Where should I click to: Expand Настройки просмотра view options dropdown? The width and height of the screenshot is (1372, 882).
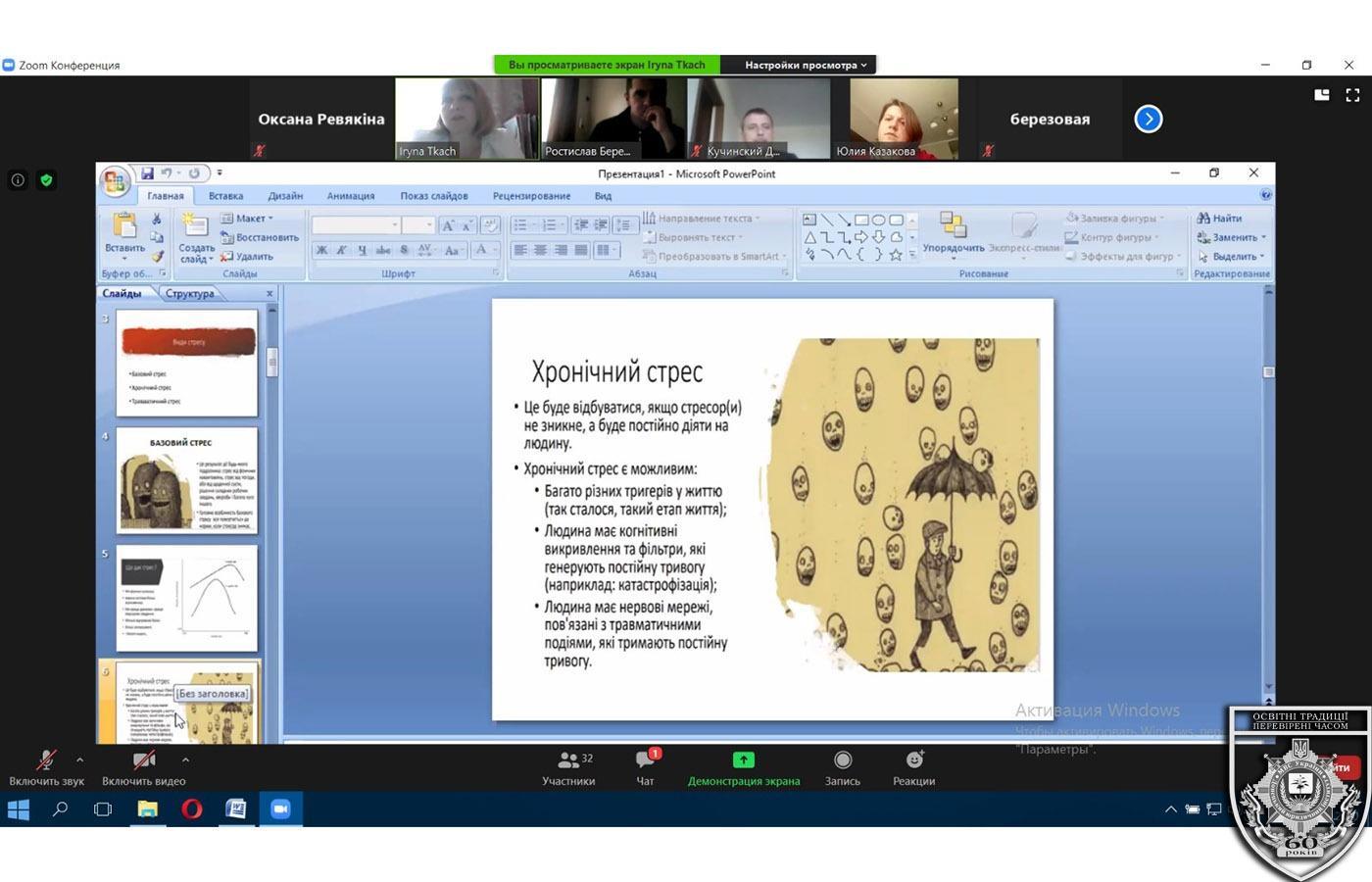tap(806, 65)
